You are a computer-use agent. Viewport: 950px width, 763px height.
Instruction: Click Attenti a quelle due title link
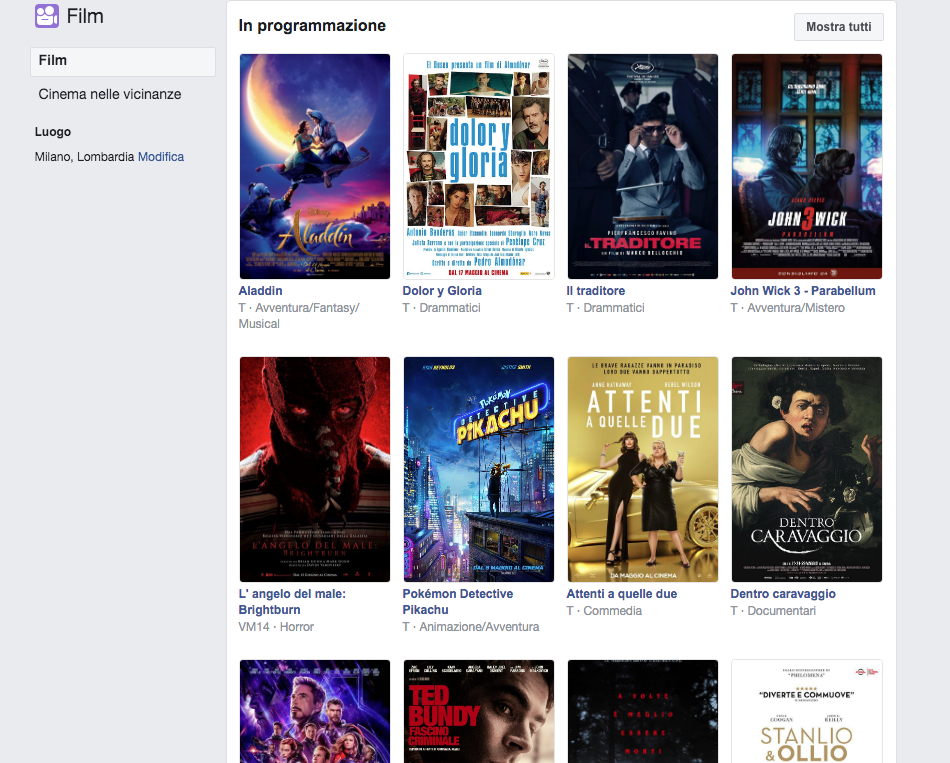click(622, 594)
